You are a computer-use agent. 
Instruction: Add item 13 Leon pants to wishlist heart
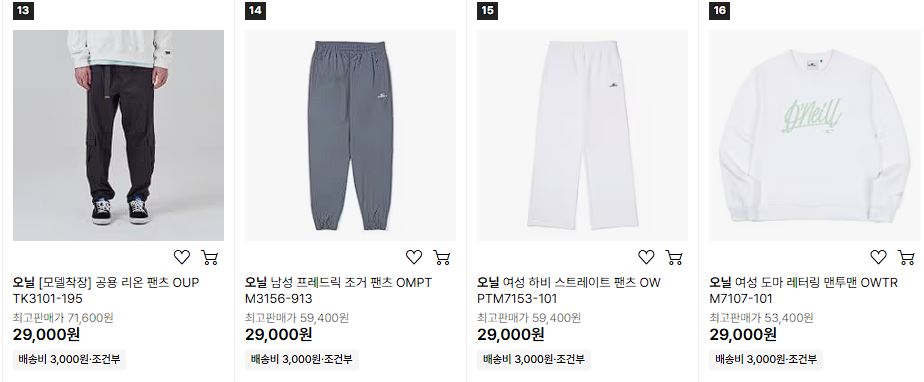182,257
